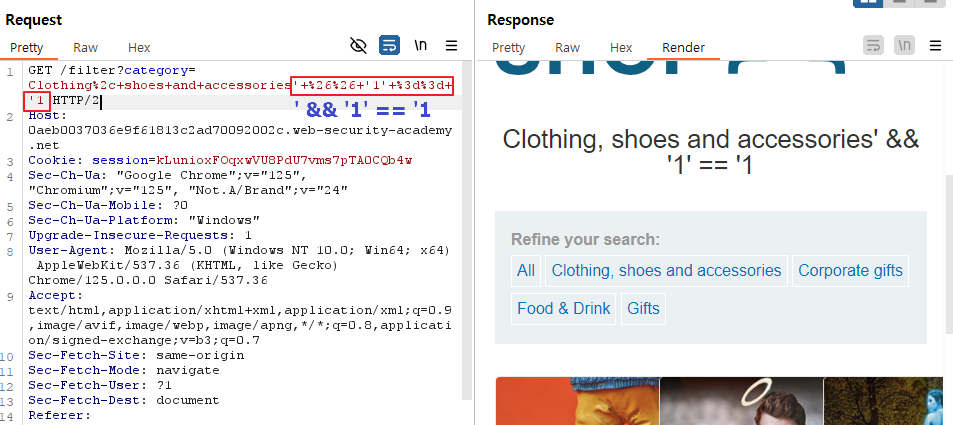953x425 pixels.
Task: Click the 'Chrome/125.0.0.0 Safari/537.36' text
Action: tap(148, 280)
